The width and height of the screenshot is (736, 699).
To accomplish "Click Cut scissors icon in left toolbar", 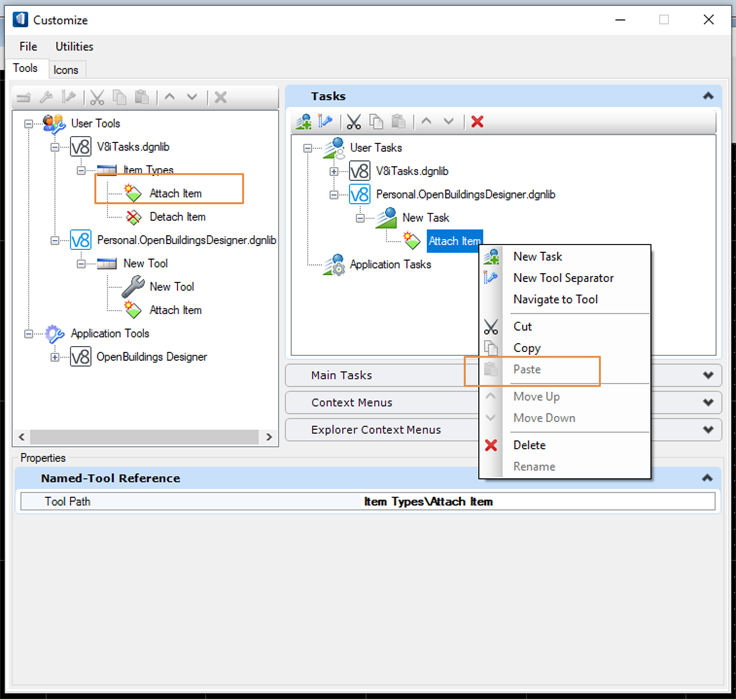I will [97, 97].
